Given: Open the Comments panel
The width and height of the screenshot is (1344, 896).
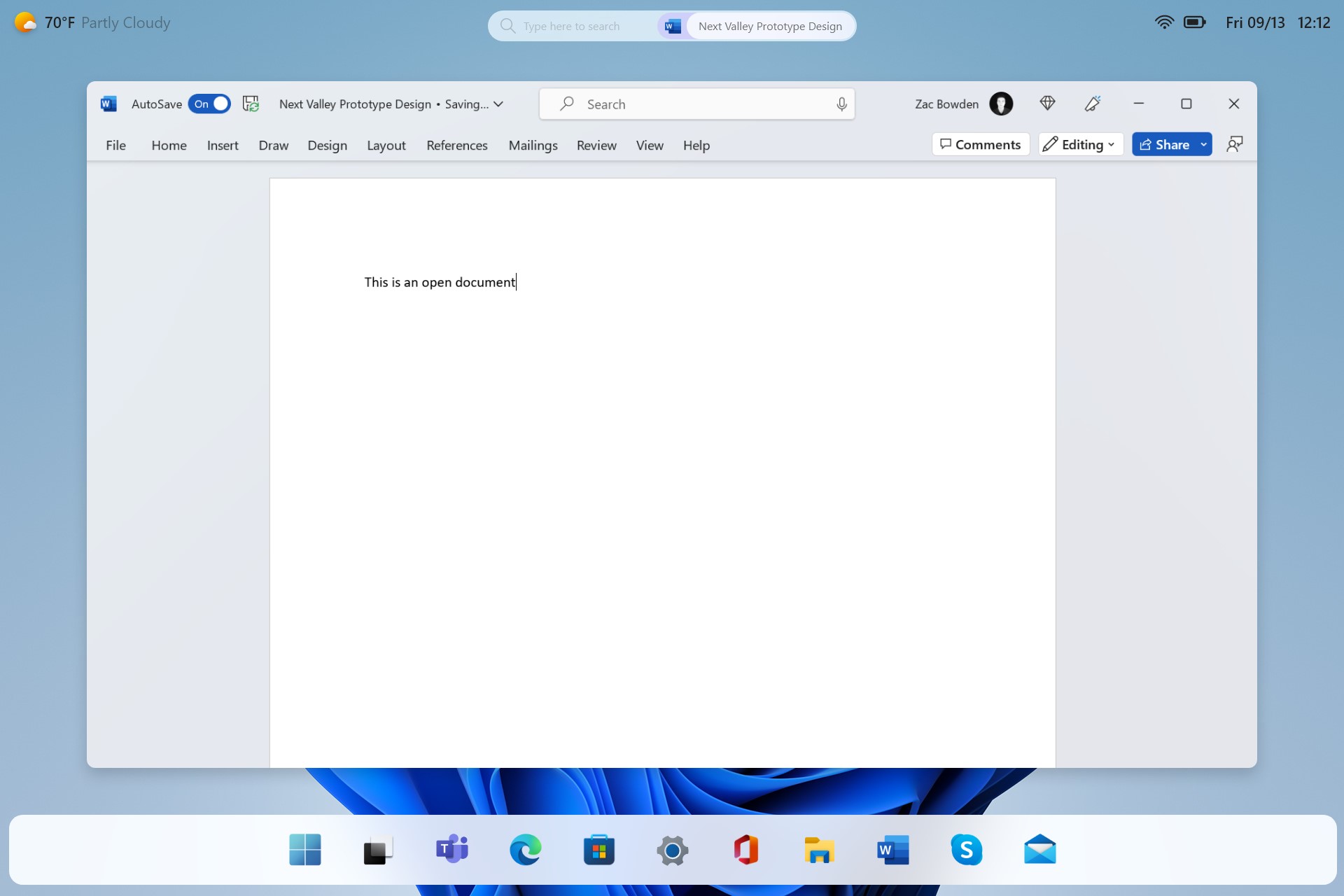Looking at the screenshot, I should (x=980, y=144).
